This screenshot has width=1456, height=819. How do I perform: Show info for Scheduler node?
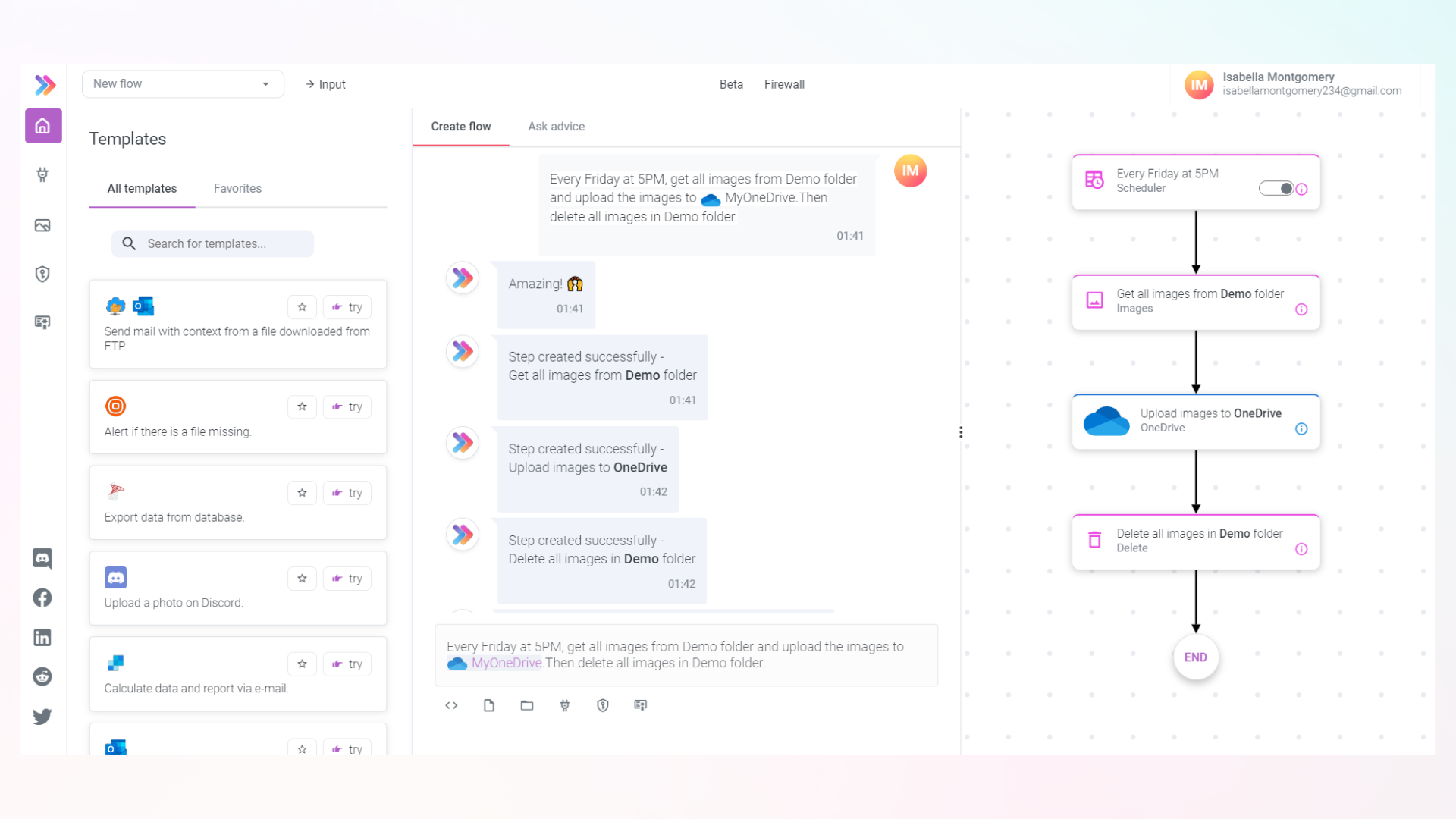(1301, 189)
